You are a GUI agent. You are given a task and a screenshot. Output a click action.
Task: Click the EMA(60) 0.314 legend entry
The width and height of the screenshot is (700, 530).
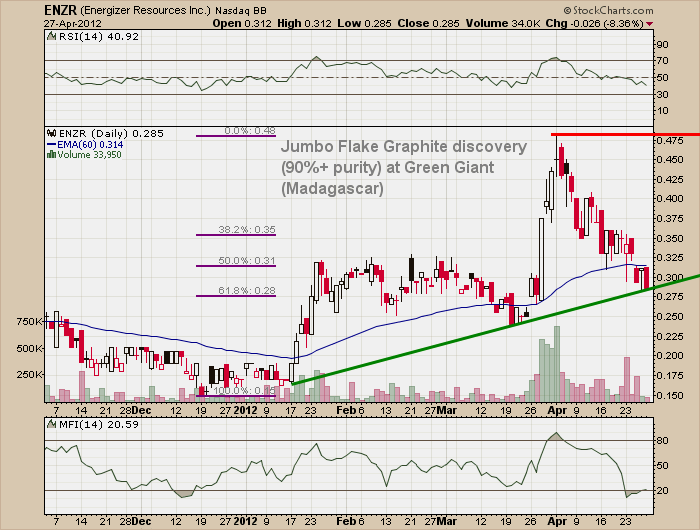pyautogui.click(x=90, y=145)
